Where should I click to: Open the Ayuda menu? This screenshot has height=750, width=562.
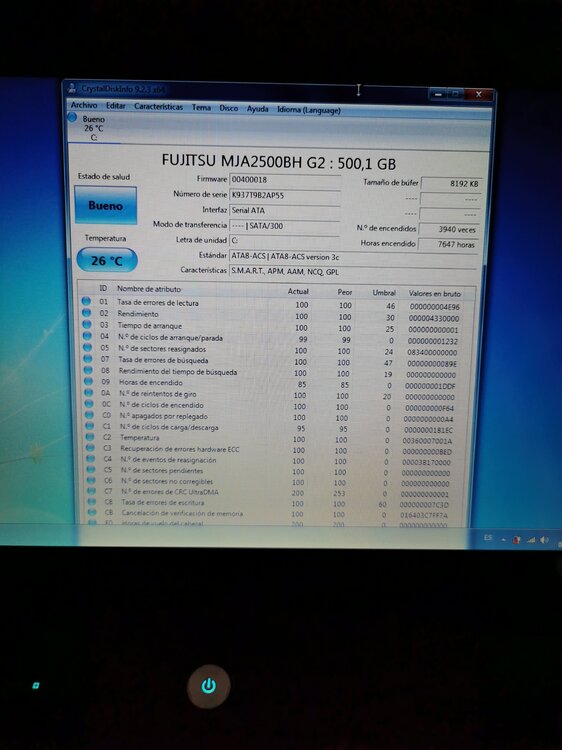(257, 109)
